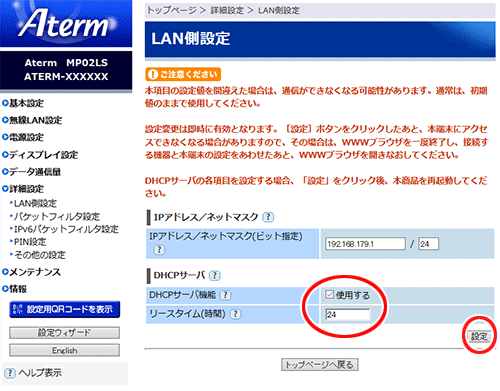Go to トップページ in the breadcrumb
The width and height of the screenshot is (500, 391).
[171, 10]
